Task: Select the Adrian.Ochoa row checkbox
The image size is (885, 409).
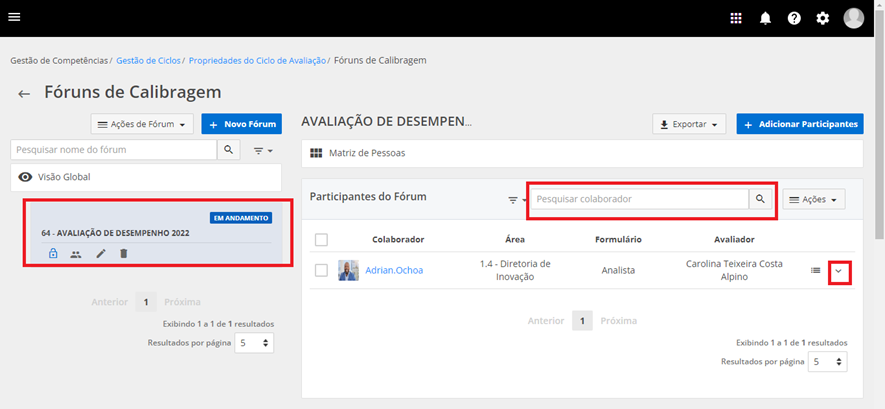Action: click(321, 270)
